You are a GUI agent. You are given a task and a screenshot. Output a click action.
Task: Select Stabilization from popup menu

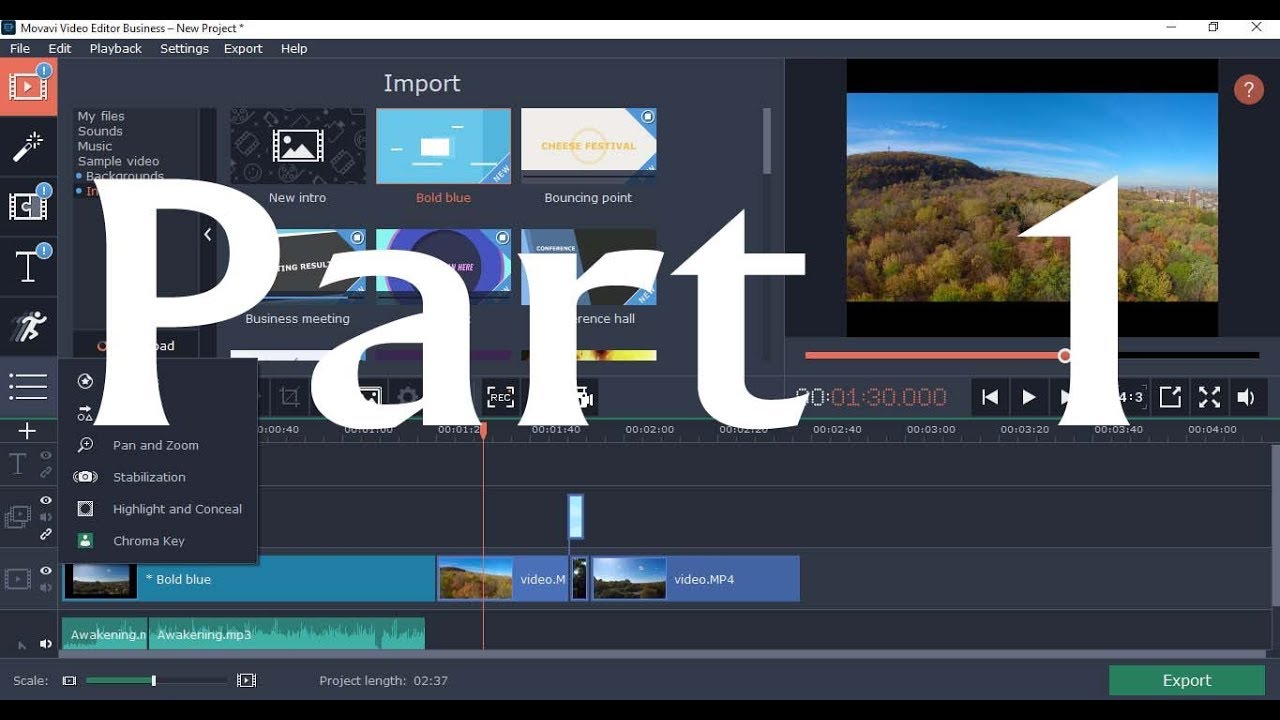(x=149, y=477)
